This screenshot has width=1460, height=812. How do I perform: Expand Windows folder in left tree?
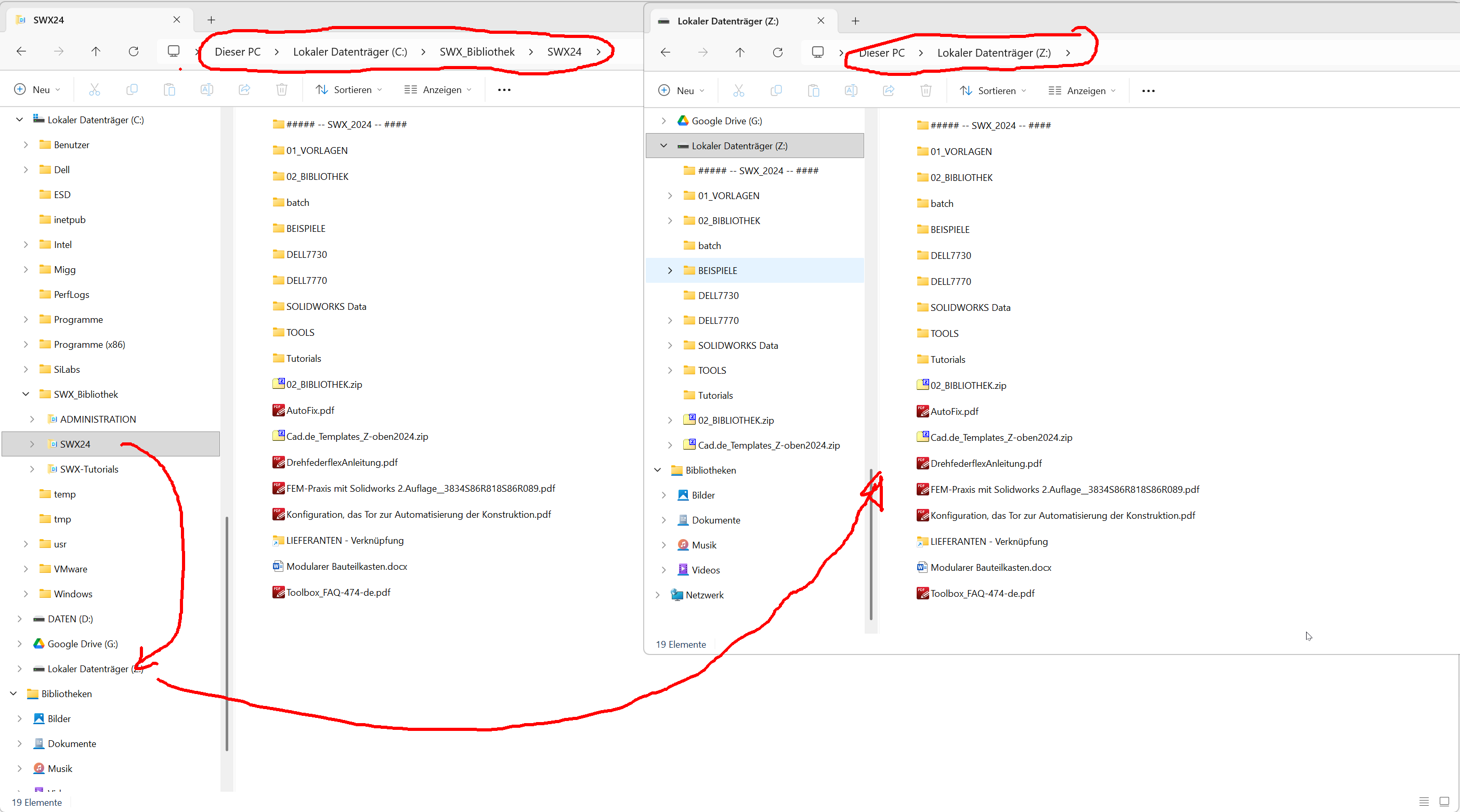tap(25, 593)
